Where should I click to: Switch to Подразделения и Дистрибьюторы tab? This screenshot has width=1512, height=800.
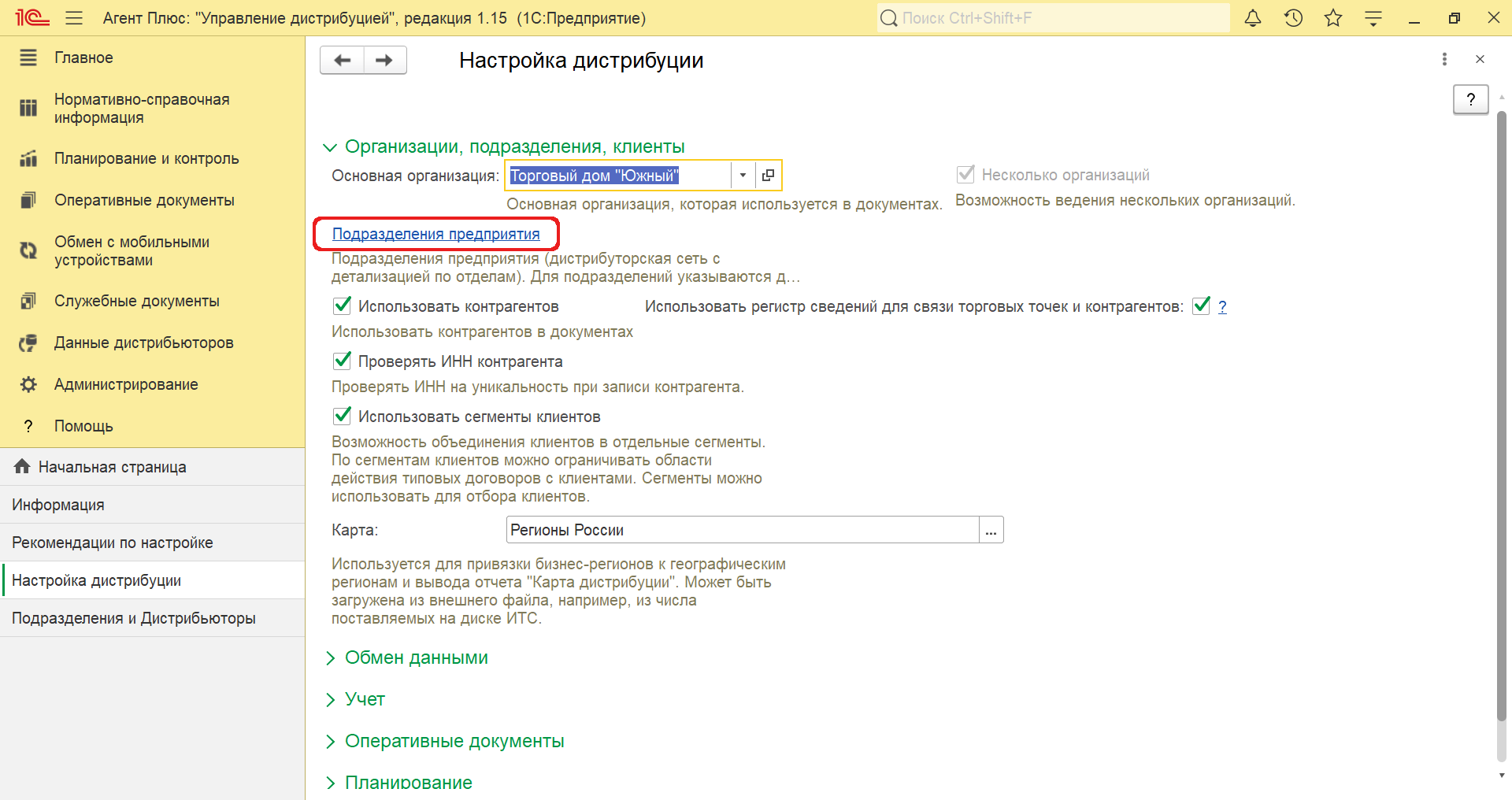pos(152,618)
